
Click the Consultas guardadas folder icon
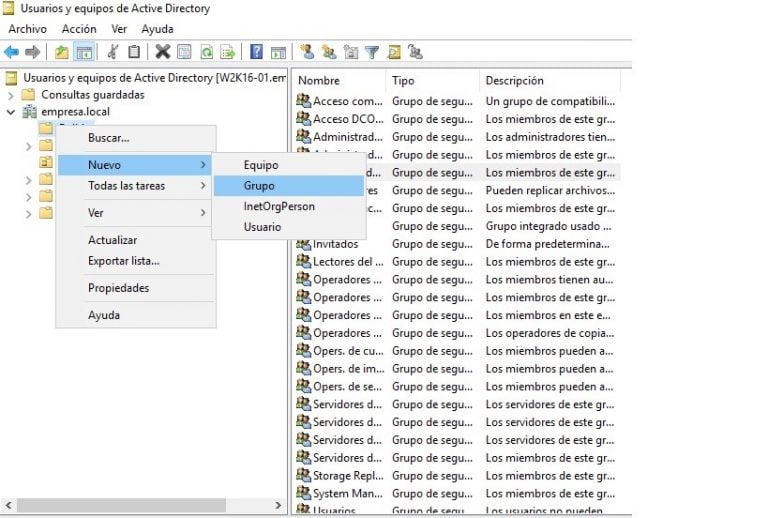click(x=28, y=94)
